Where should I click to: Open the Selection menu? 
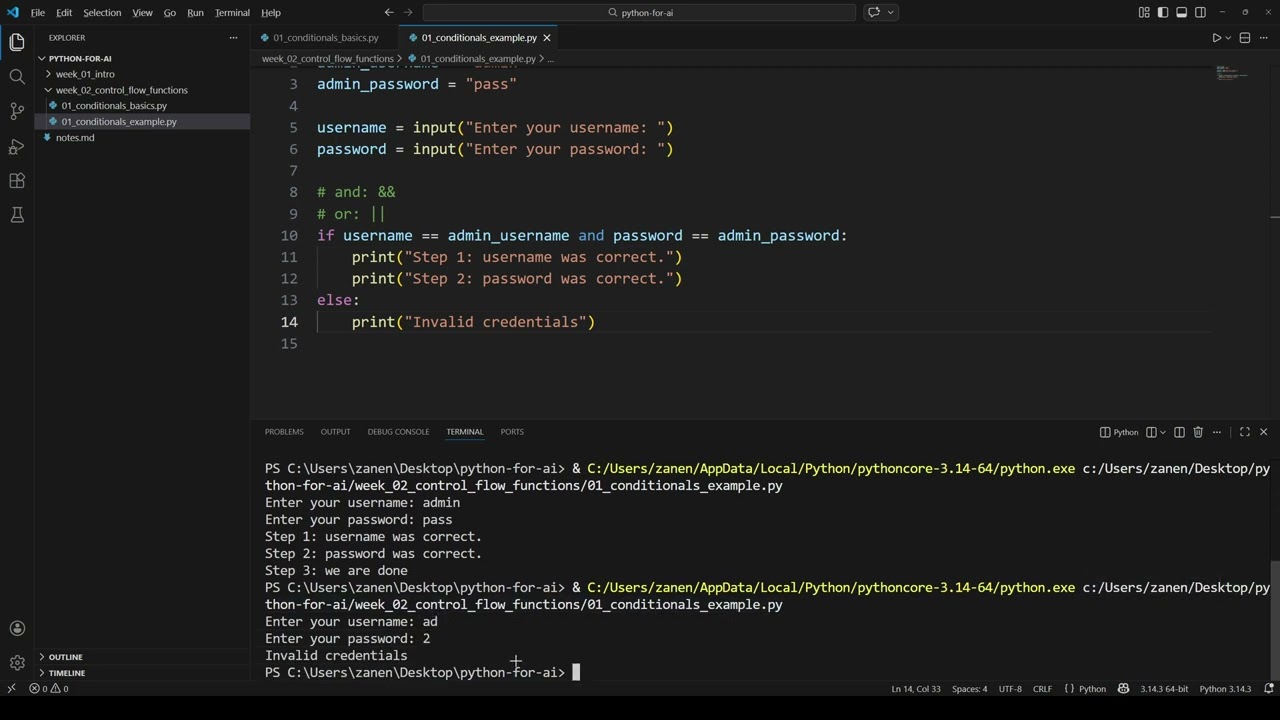(102, 12)
